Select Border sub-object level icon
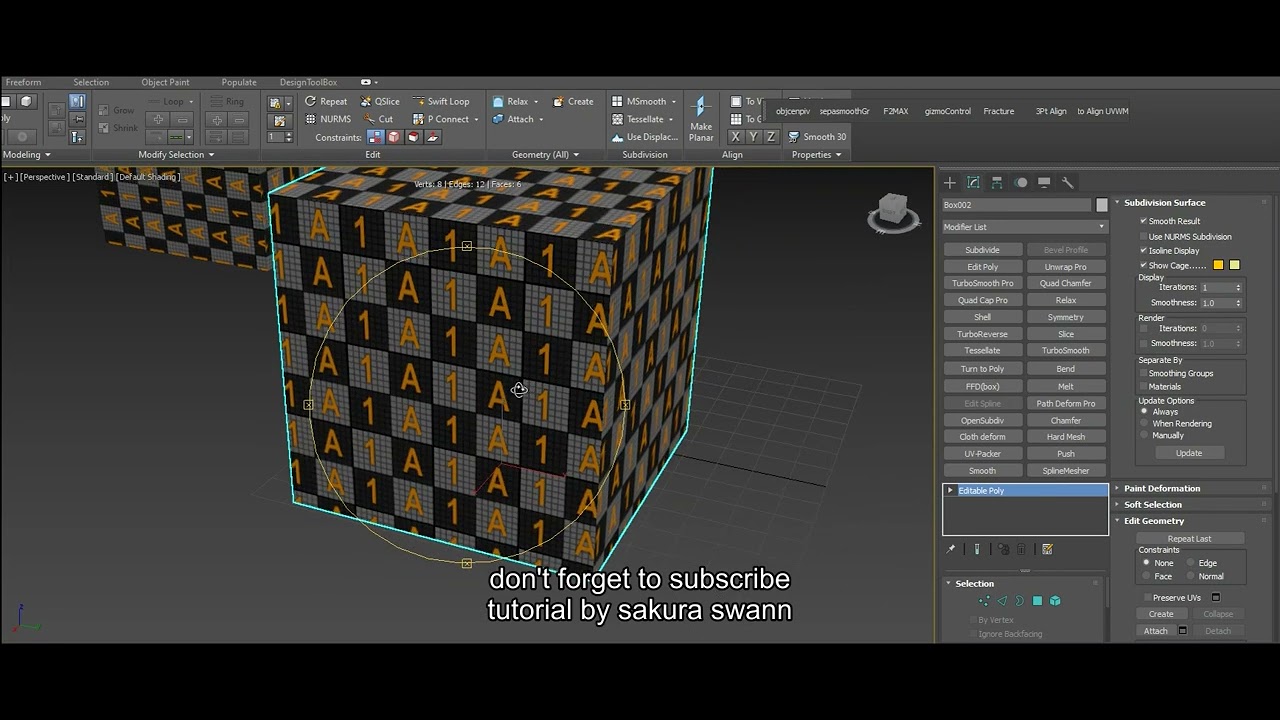Viewport: 1280px width, 720px height. (x=1020, y=601)
